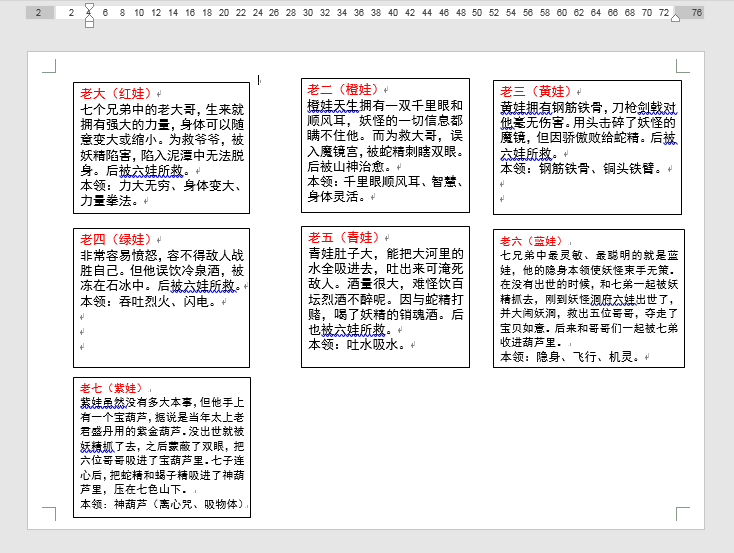Image resolution: width=734 pixels, height=553 pixels.
Task: Click the heading 老大（红娃）
Action: [116, 94]
